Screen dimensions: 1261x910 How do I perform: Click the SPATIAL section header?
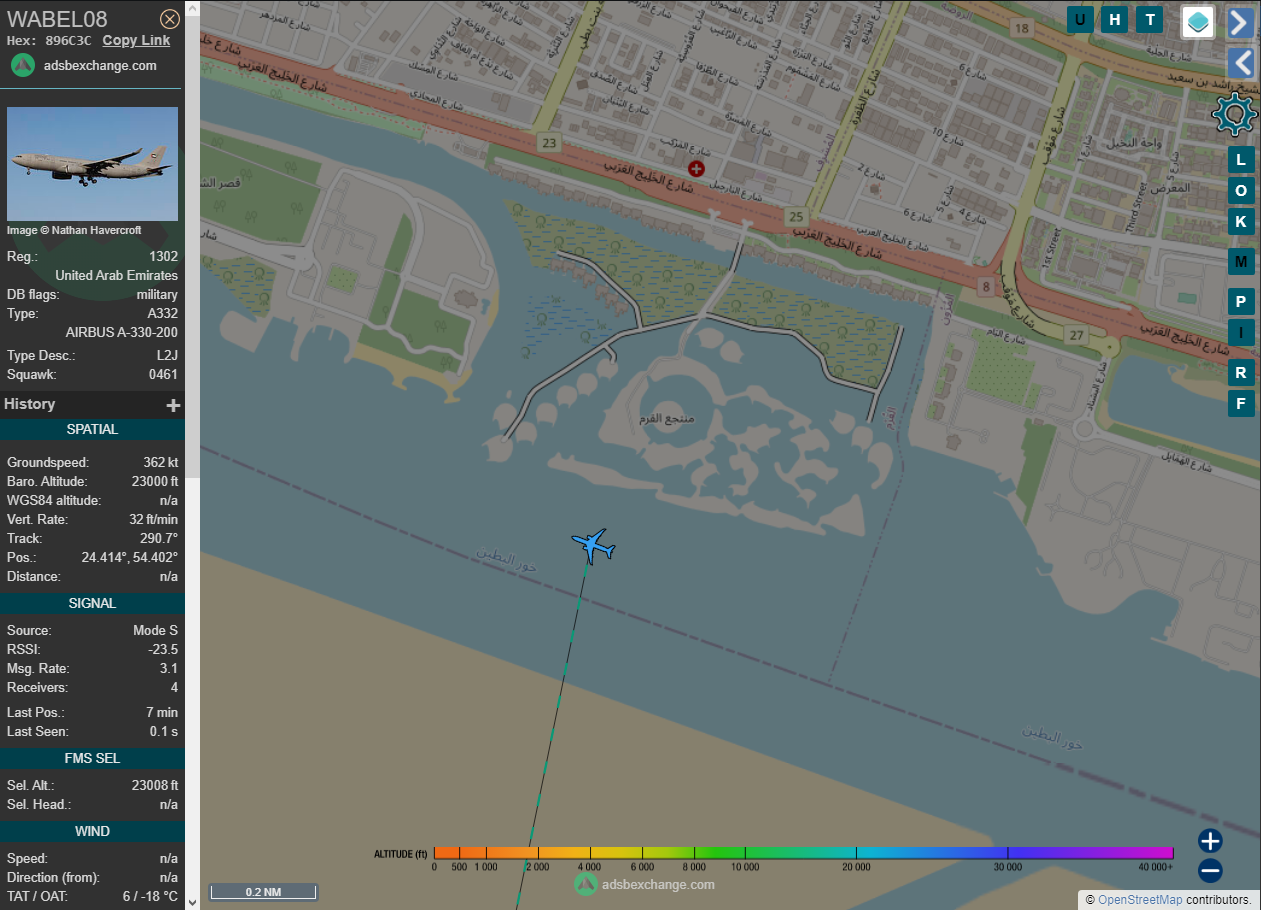(92, 429)
